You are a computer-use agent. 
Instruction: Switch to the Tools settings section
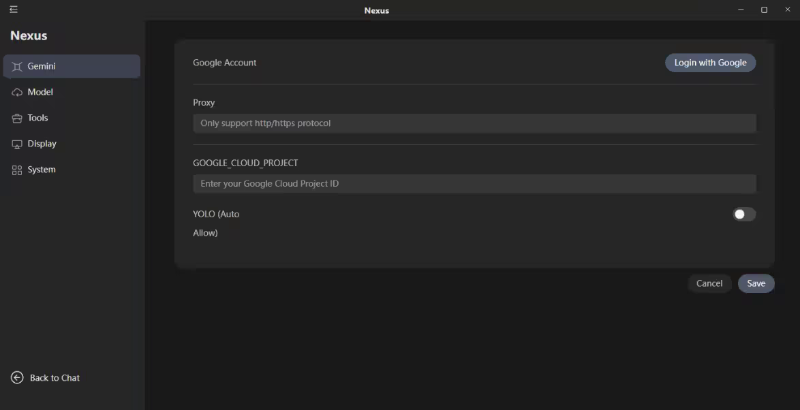pyautogui.click(x=38, y=118)
